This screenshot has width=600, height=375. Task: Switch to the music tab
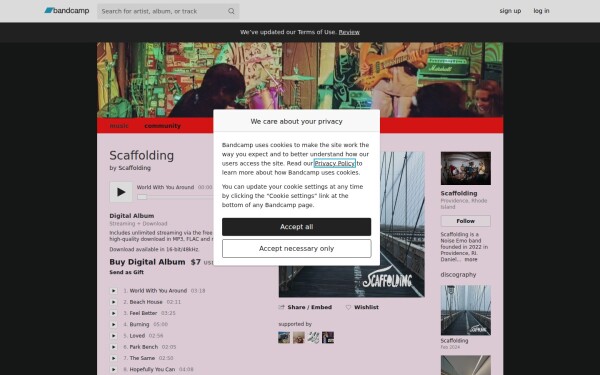(119, 126)
